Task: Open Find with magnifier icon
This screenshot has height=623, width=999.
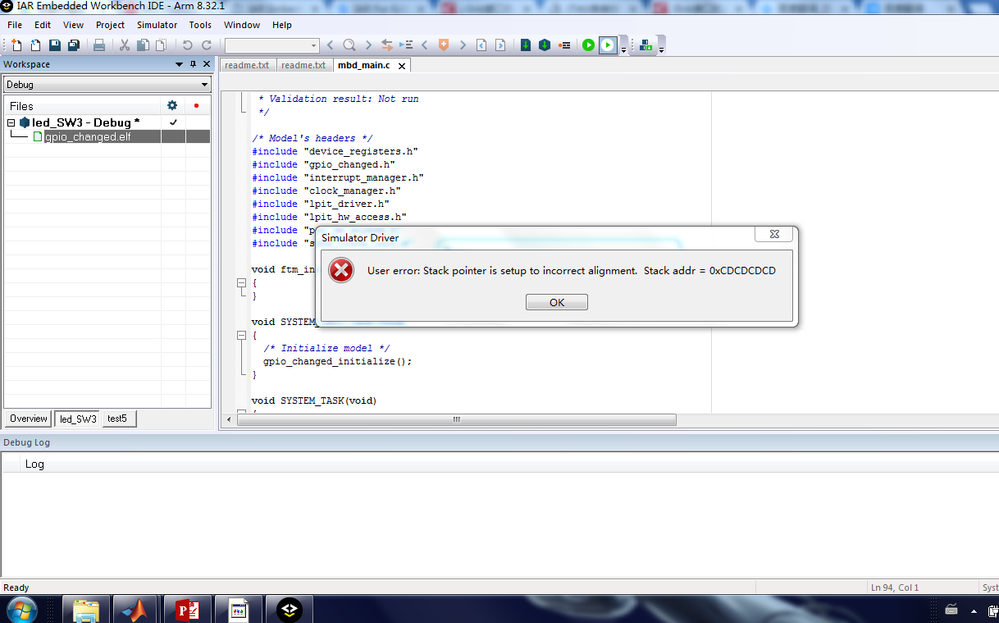Action: point(349,45)
